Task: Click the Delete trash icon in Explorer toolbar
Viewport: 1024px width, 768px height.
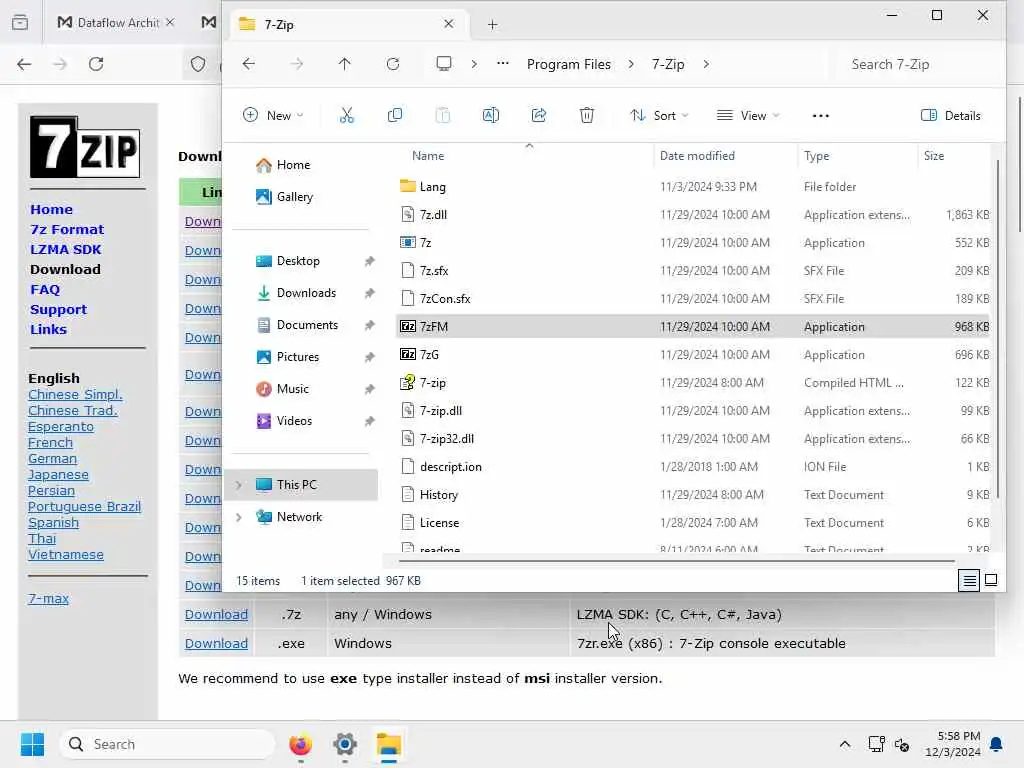Action: tap(586, 116)
